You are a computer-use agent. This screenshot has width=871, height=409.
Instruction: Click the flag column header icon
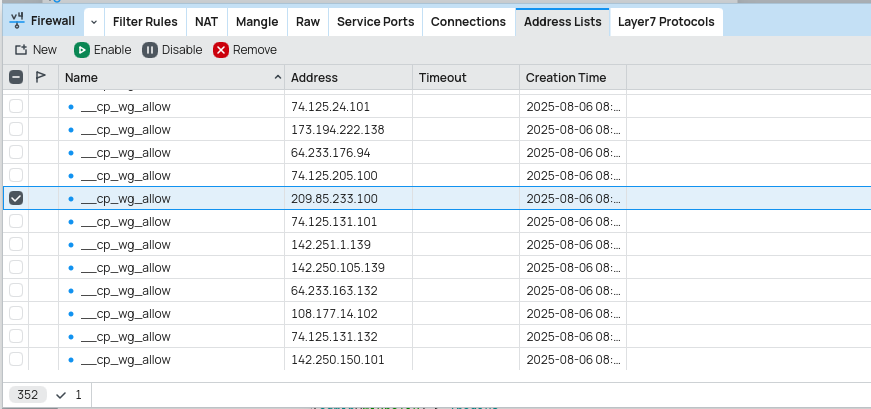coord(41,77)
